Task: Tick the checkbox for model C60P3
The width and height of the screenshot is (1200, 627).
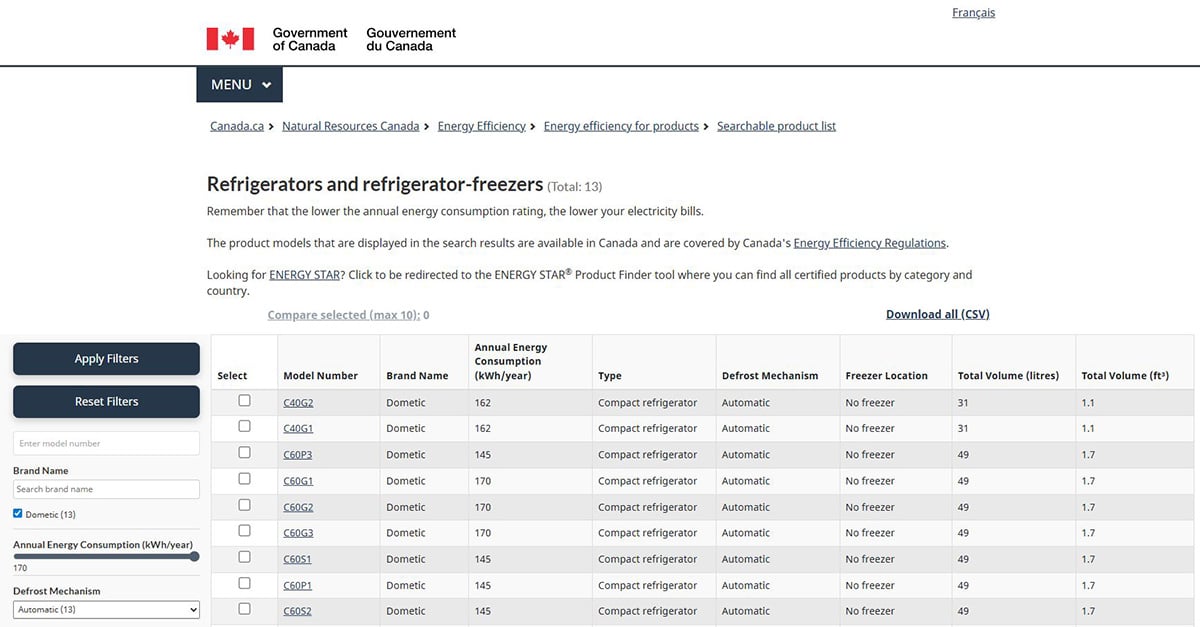Action: (x=244, y=453)
